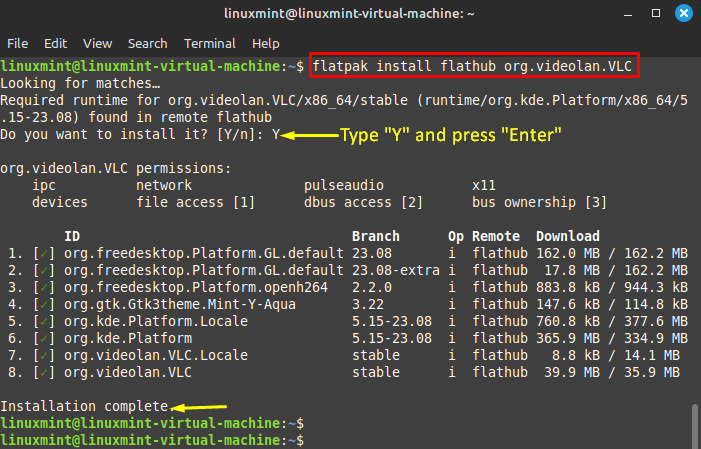Open the Help menu
Screen dimensions: 701x449
[266, 44]
